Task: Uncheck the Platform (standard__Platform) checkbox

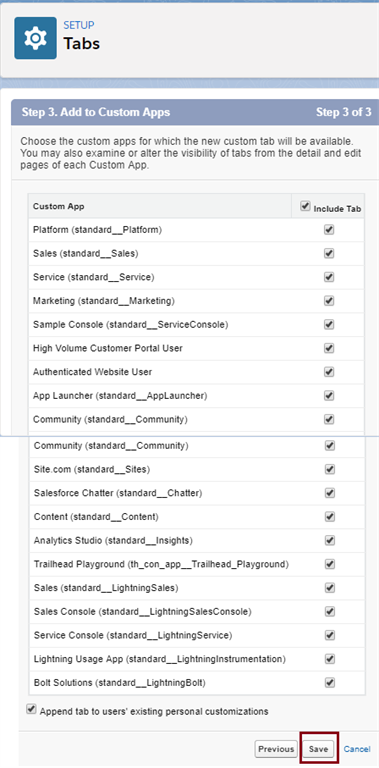Action: click(329, 230)
